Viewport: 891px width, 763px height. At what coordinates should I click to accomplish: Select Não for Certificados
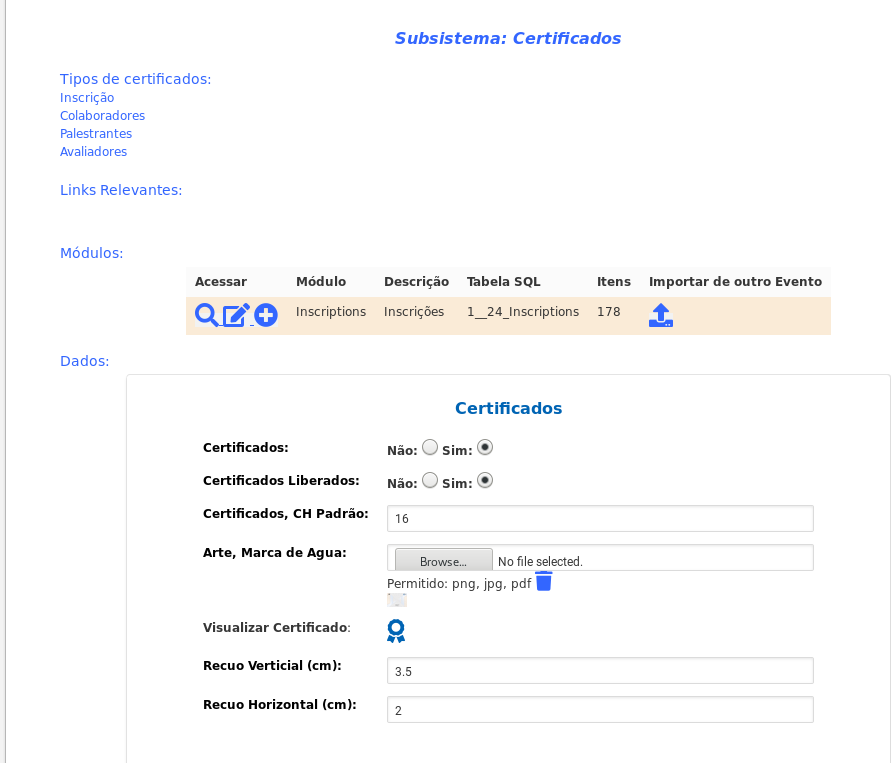tap(430, 448)
